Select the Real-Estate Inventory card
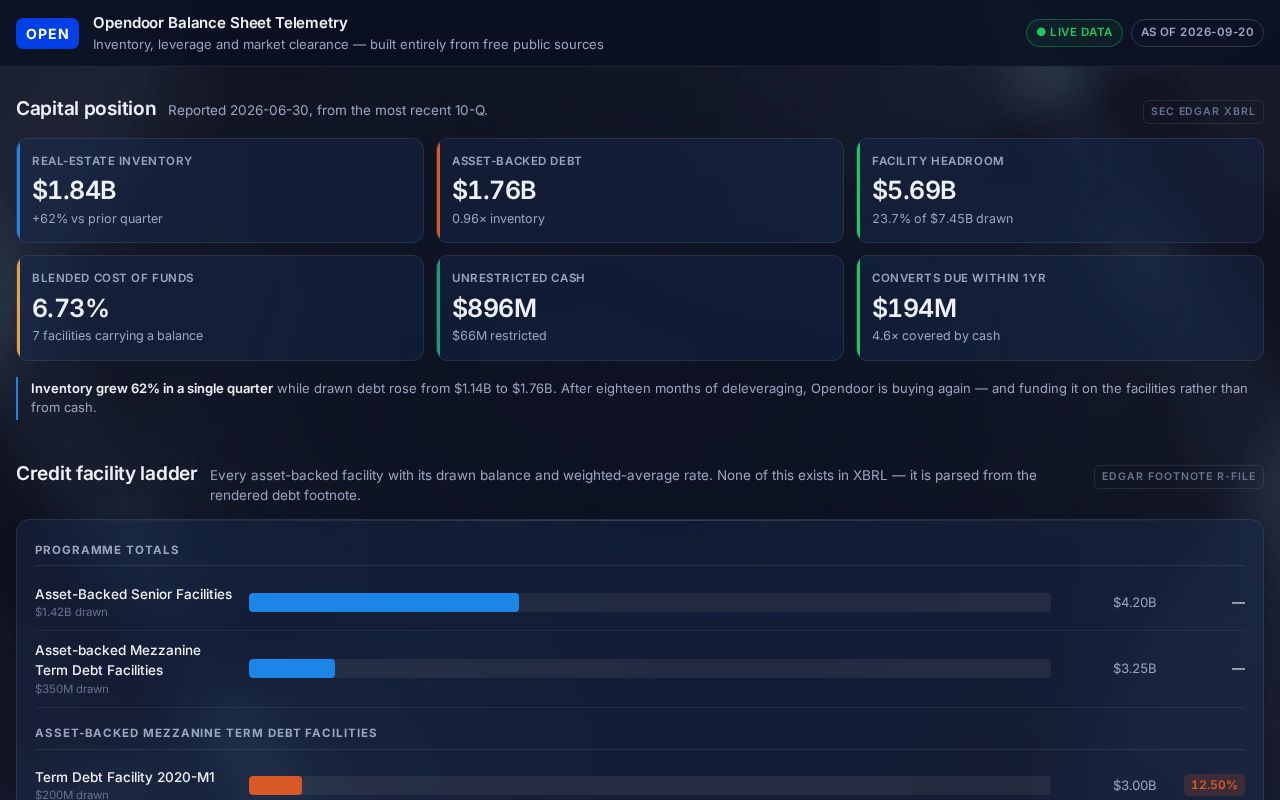Viewport: 1280px width, 800px height. pos(220,190)
